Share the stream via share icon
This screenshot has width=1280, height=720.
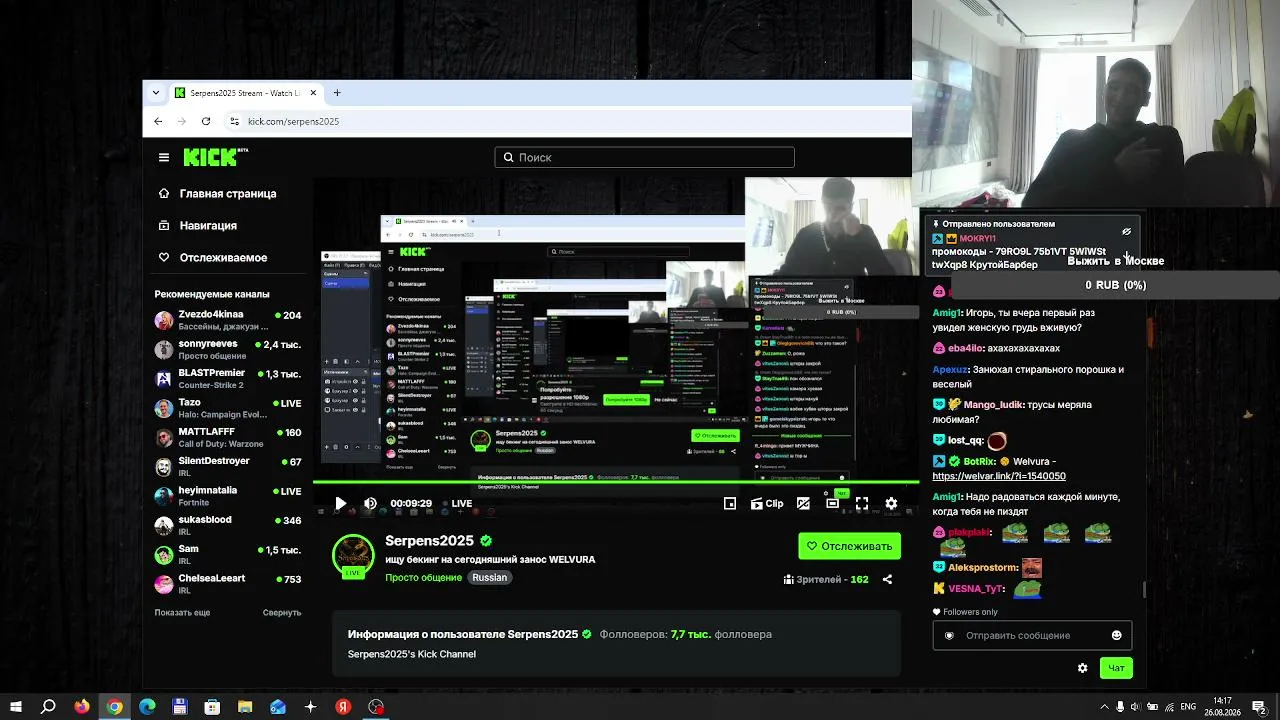pyautogui.click(x=887, y=579)
